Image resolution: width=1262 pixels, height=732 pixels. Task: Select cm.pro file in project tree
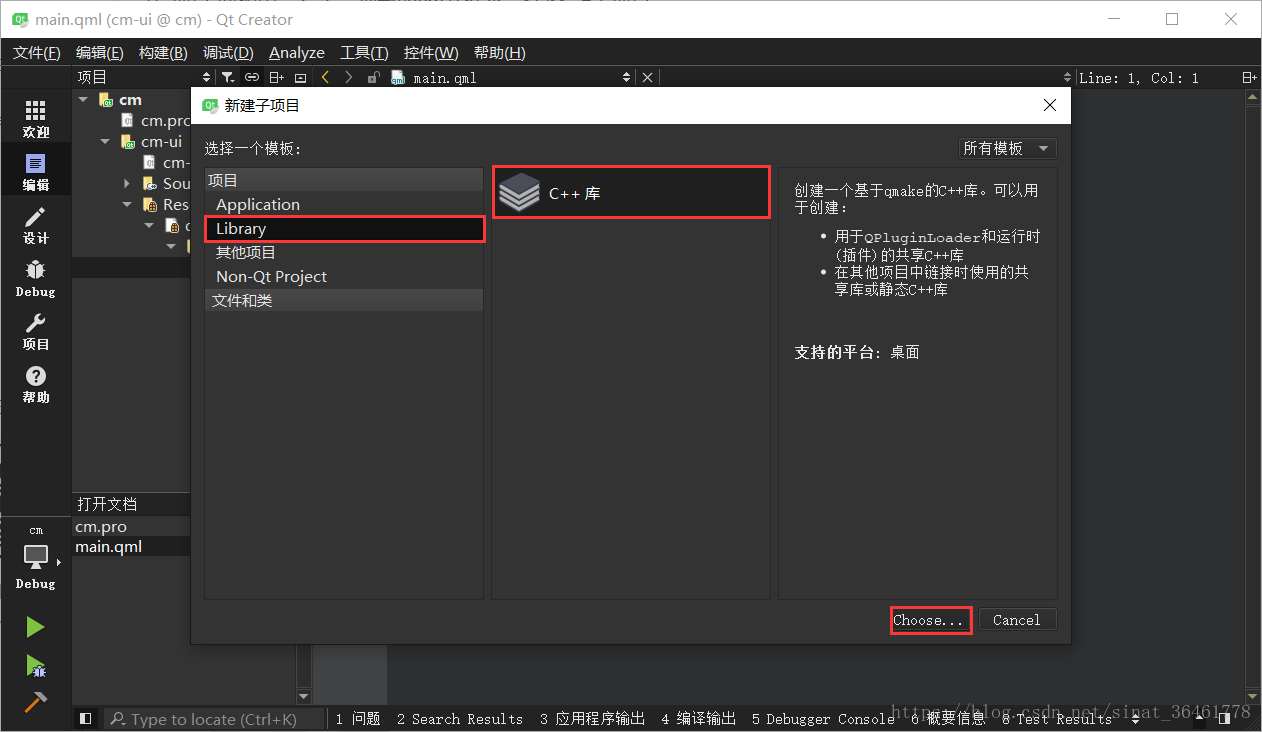pos(155,120)
